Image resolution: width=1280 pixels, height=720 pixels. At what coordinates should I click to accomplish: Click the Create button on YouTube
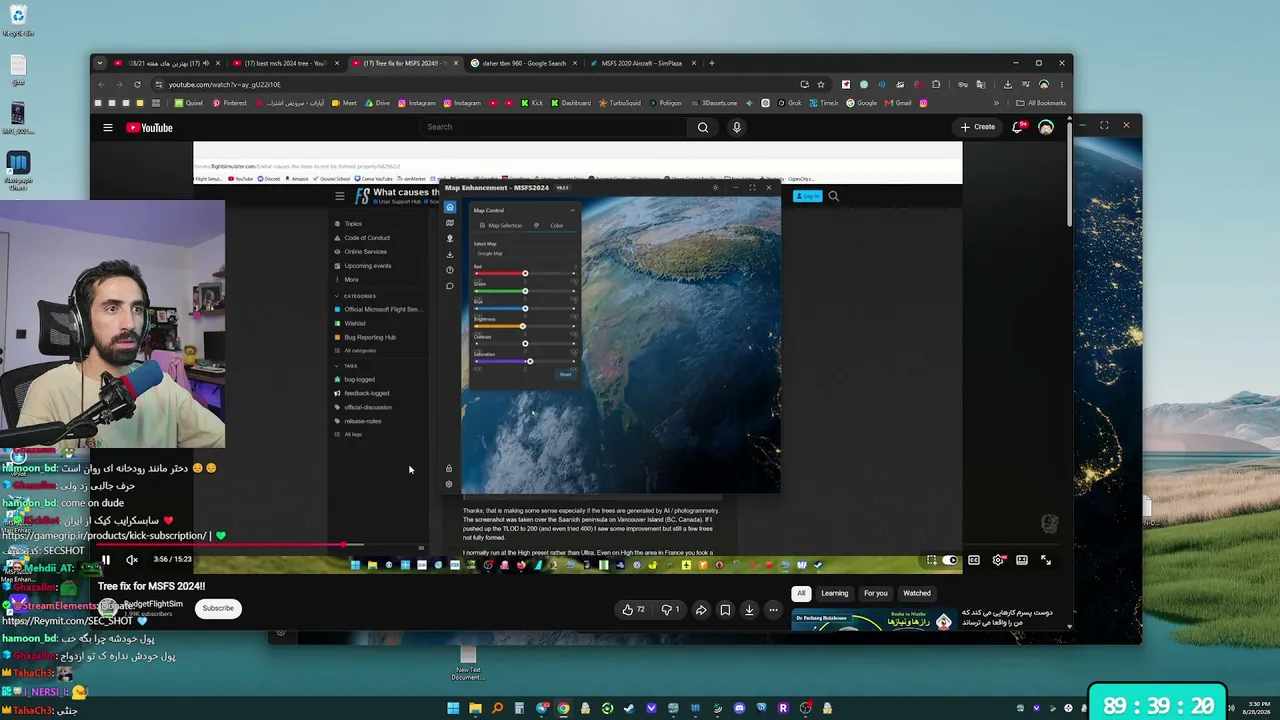(978, 127)
